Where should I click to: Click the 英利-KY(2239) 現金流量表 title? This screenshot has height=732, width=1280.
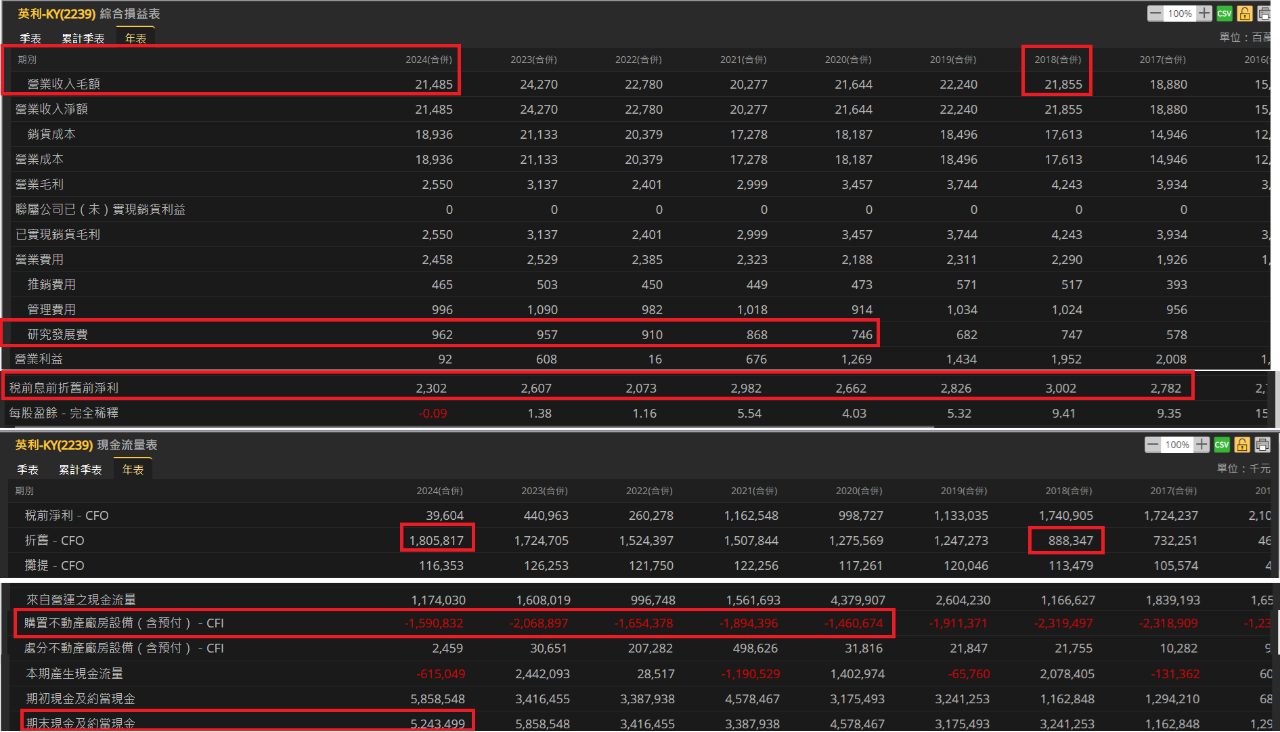coord(87,446)
